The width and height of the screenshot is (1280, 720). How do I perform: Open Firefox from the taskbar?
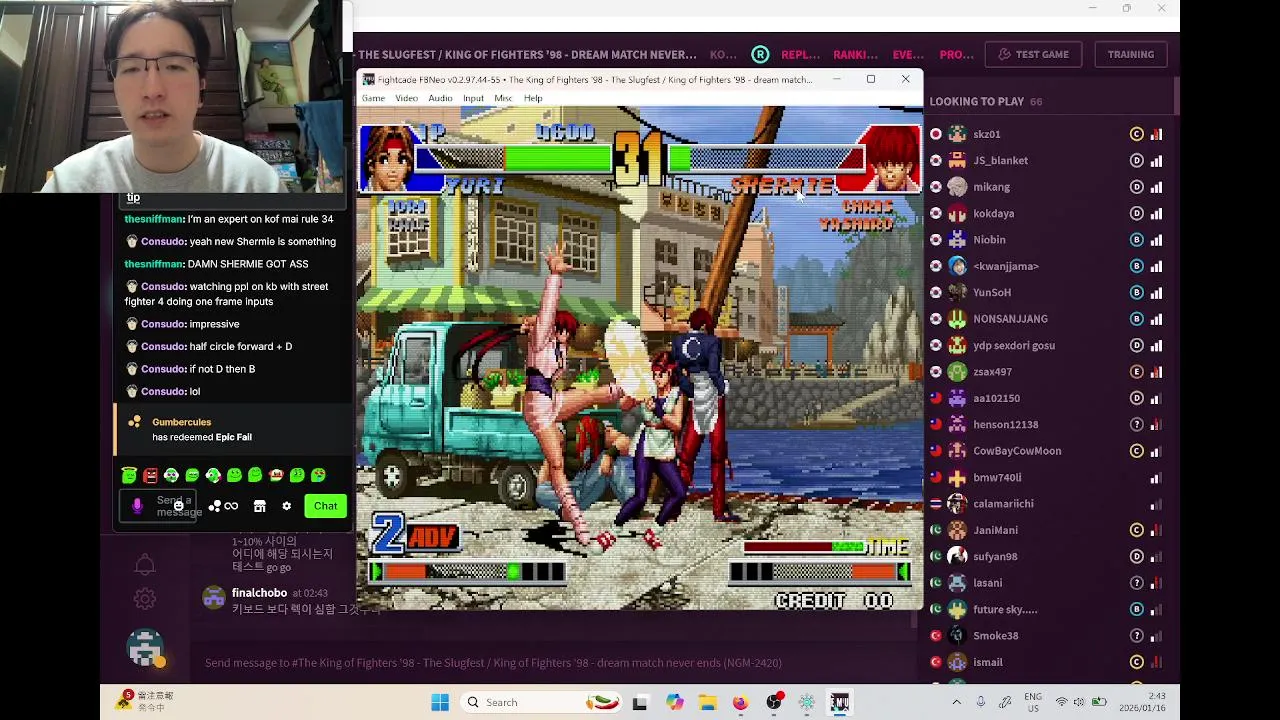coord(740,702)
